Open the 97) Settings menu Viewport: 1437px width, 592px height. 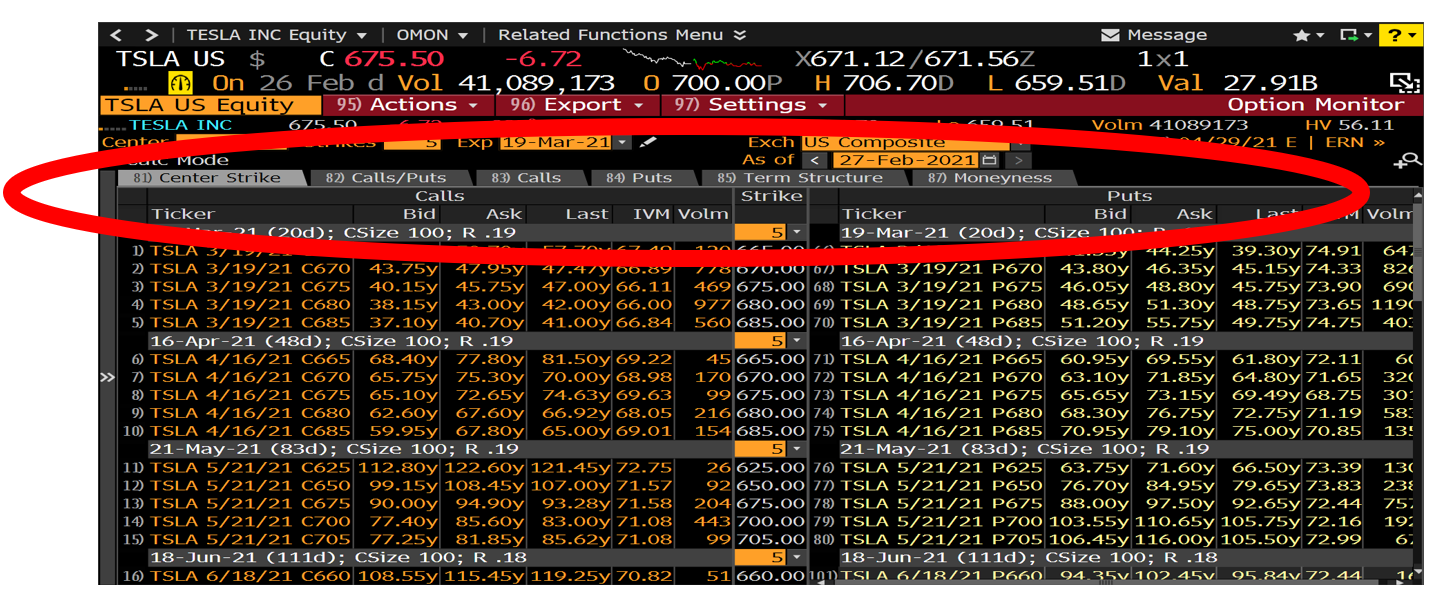pyautogui.click(x=752, y=105)
